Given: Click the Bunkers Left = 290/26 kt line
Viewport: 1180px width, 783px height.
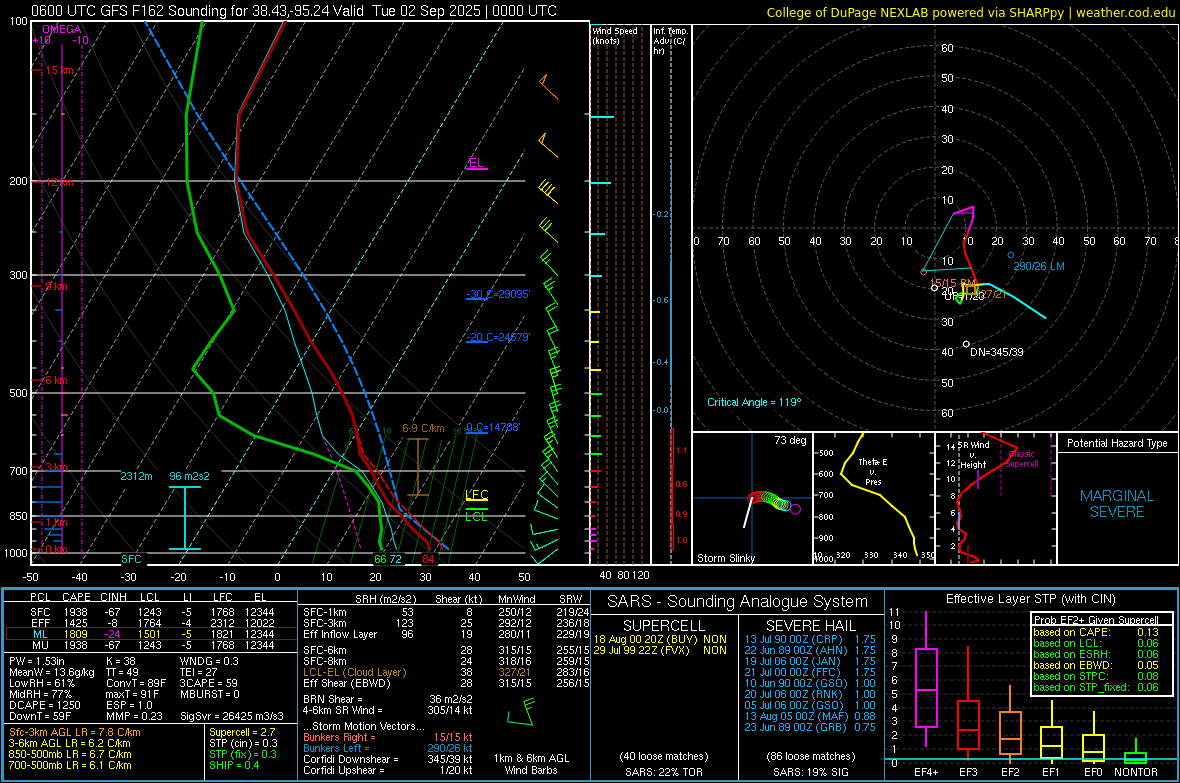Looking at the screenshot, I should tap(388, 748).
